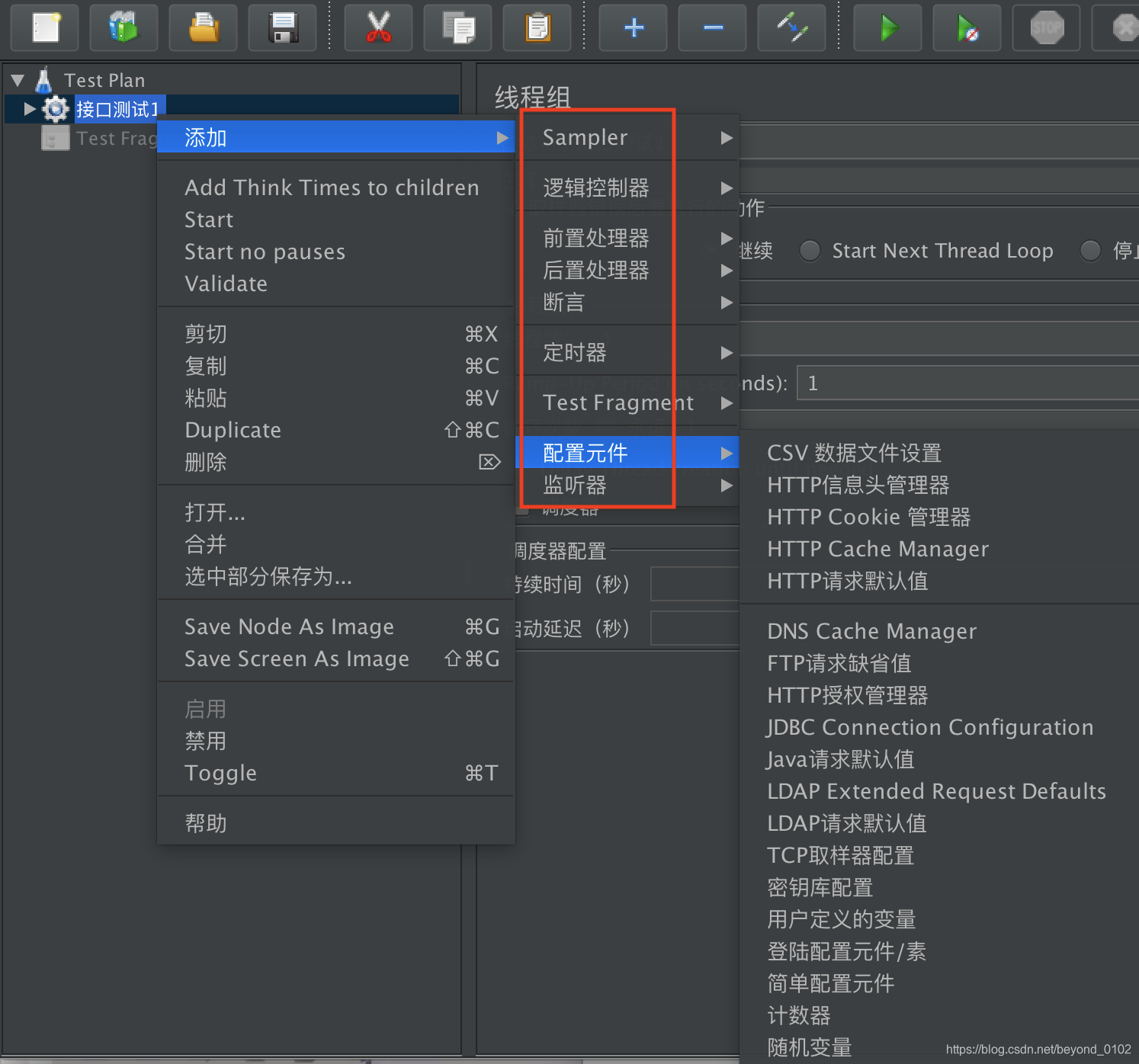Viewport: 1139px width, 1064px height.
Task: Choose Save Node As Image
Action: pyautogui.click(x=335, y=627)
